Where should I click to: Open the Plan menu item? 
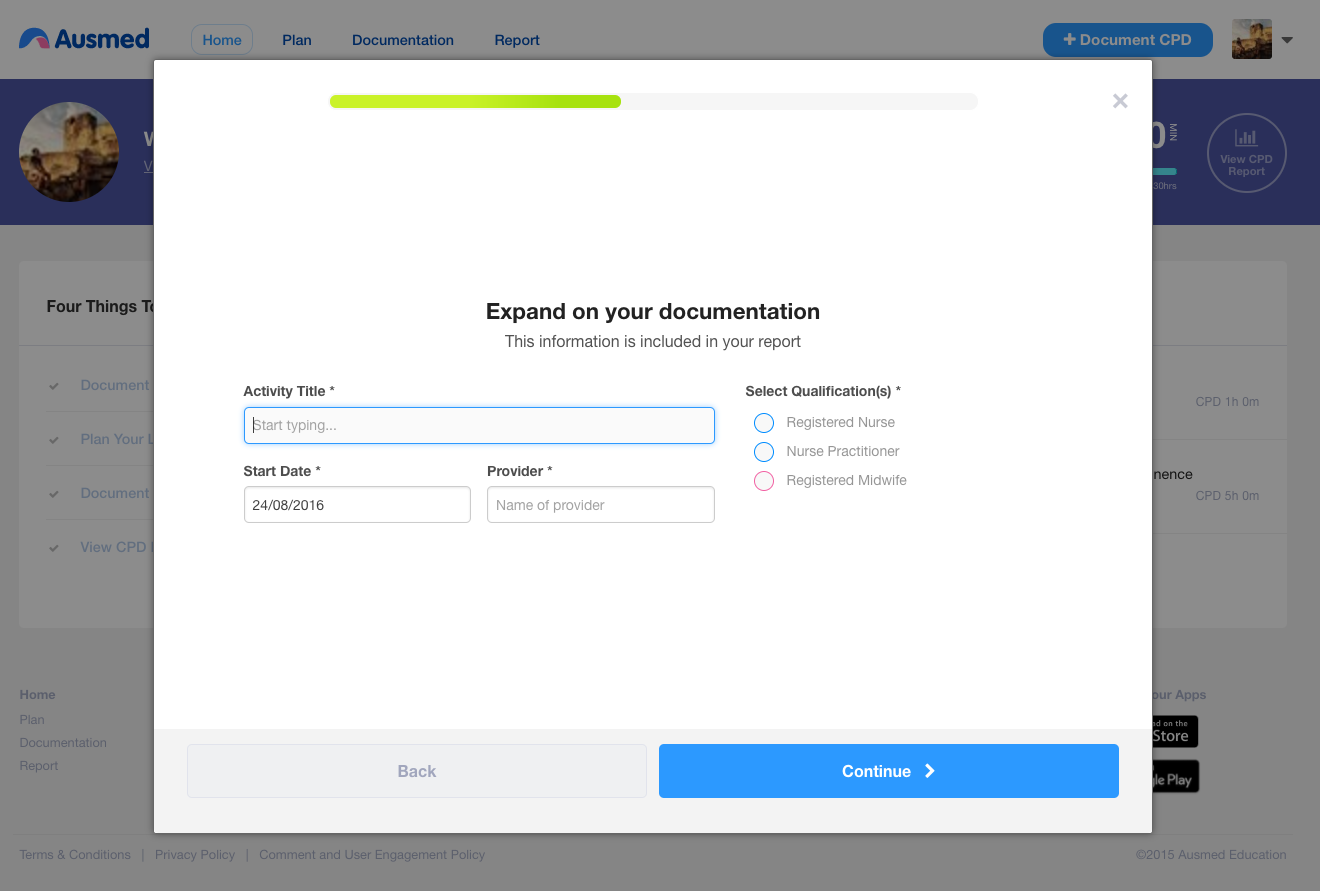tap(297, 40)
